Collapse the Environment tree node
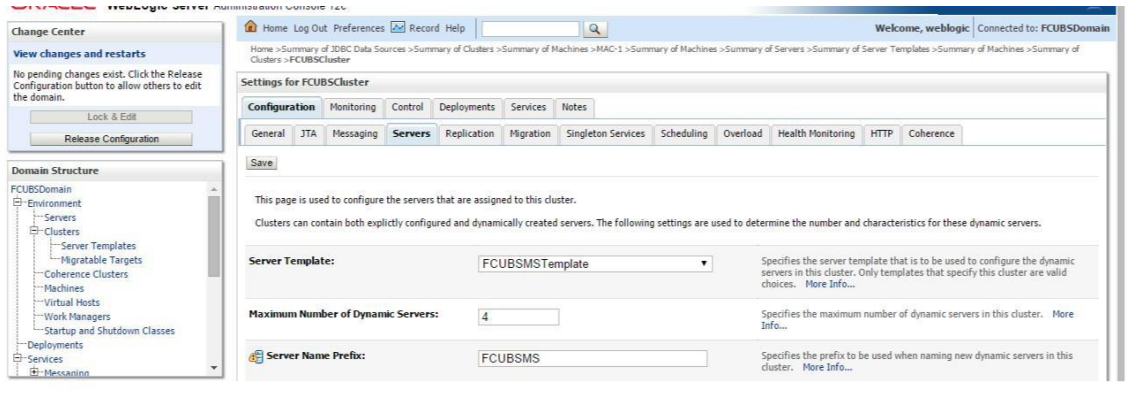The image size is (1134, 403). (17, 203)
